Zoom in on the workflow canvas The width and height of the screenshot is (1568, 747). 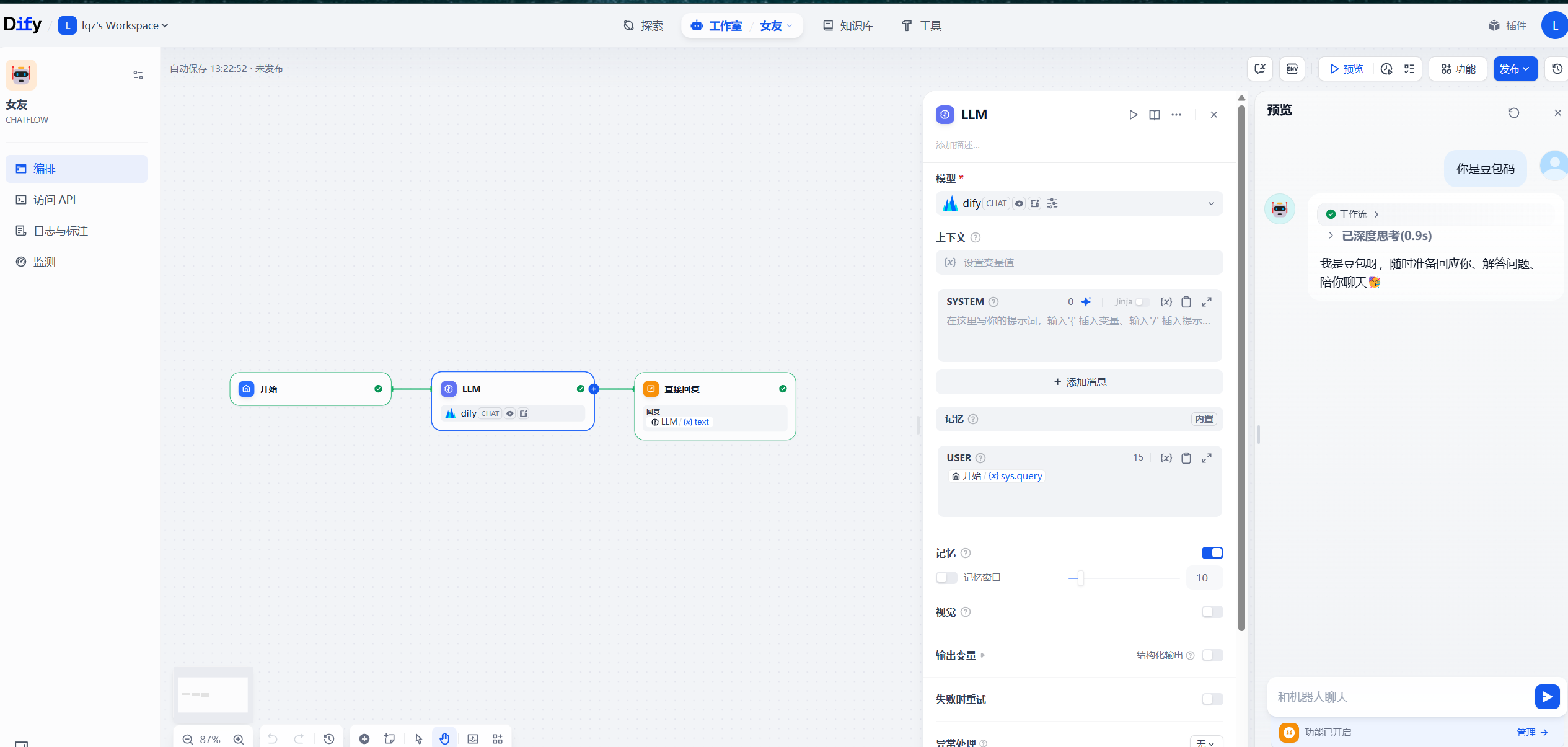click(239, 739)
